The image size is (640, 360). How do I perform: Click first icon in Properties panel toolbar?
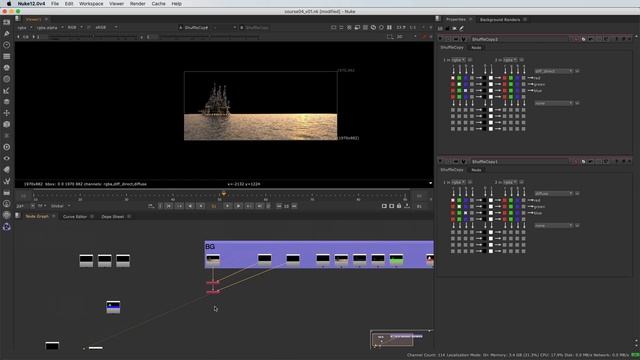pos(440,28)
